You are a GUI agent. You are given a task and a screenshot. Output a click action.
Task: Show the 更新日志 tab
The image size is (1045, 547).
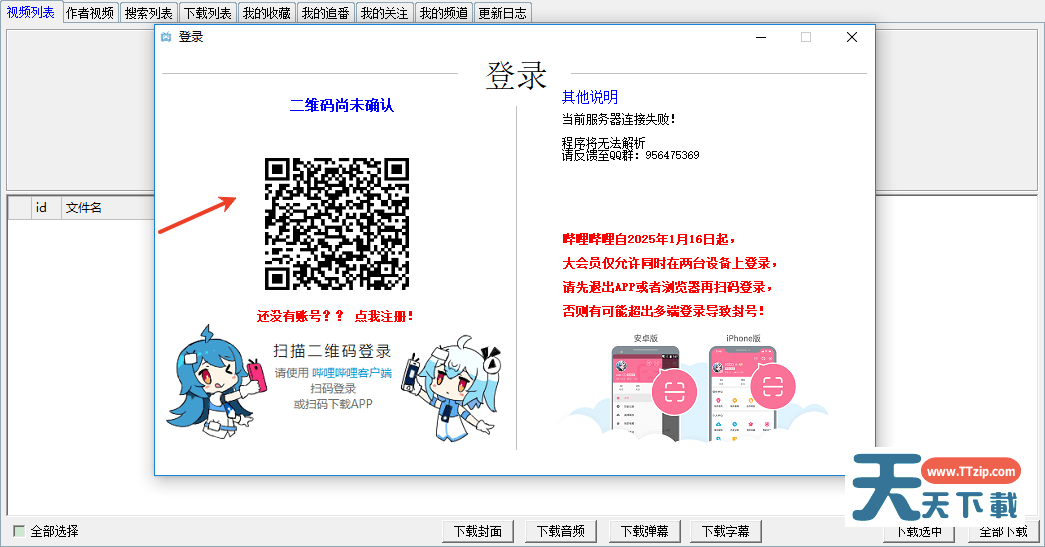(x=503, y=13)
